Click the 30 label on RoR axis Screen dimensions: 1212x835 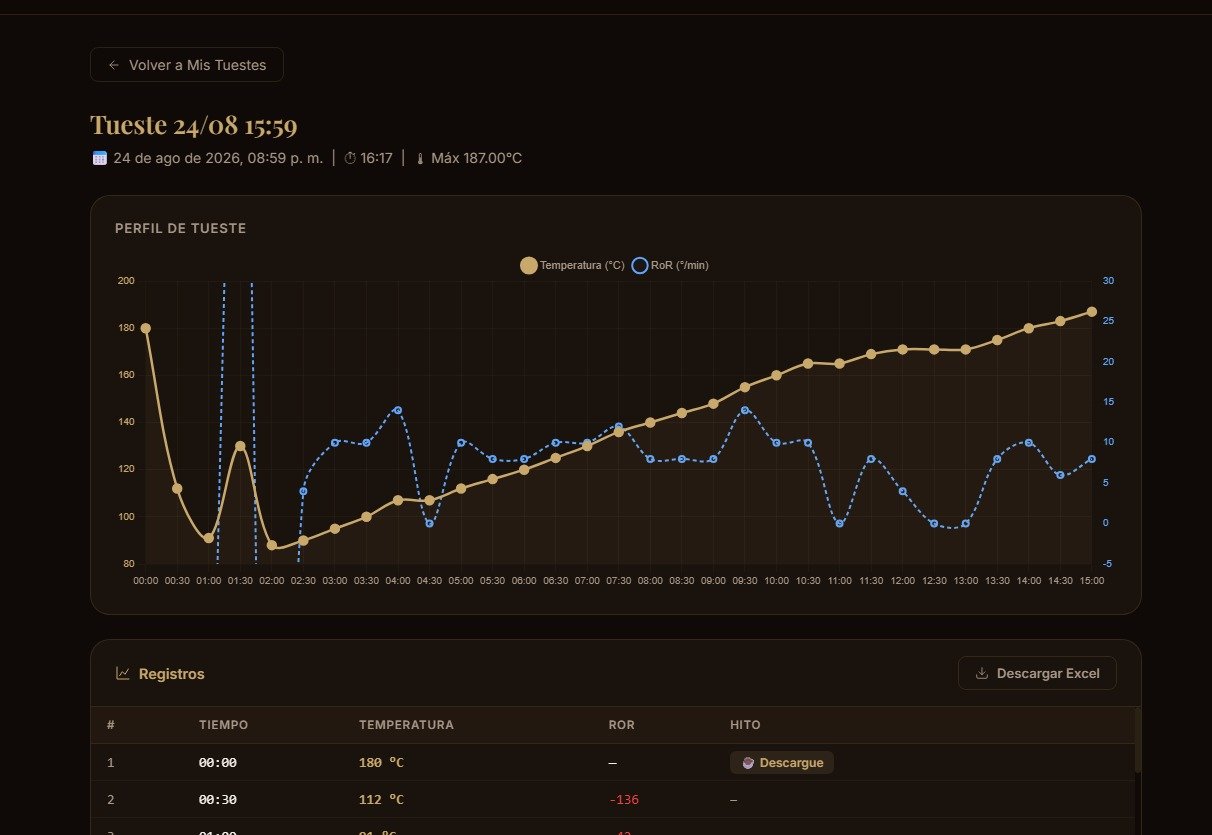coord(1108,281)
